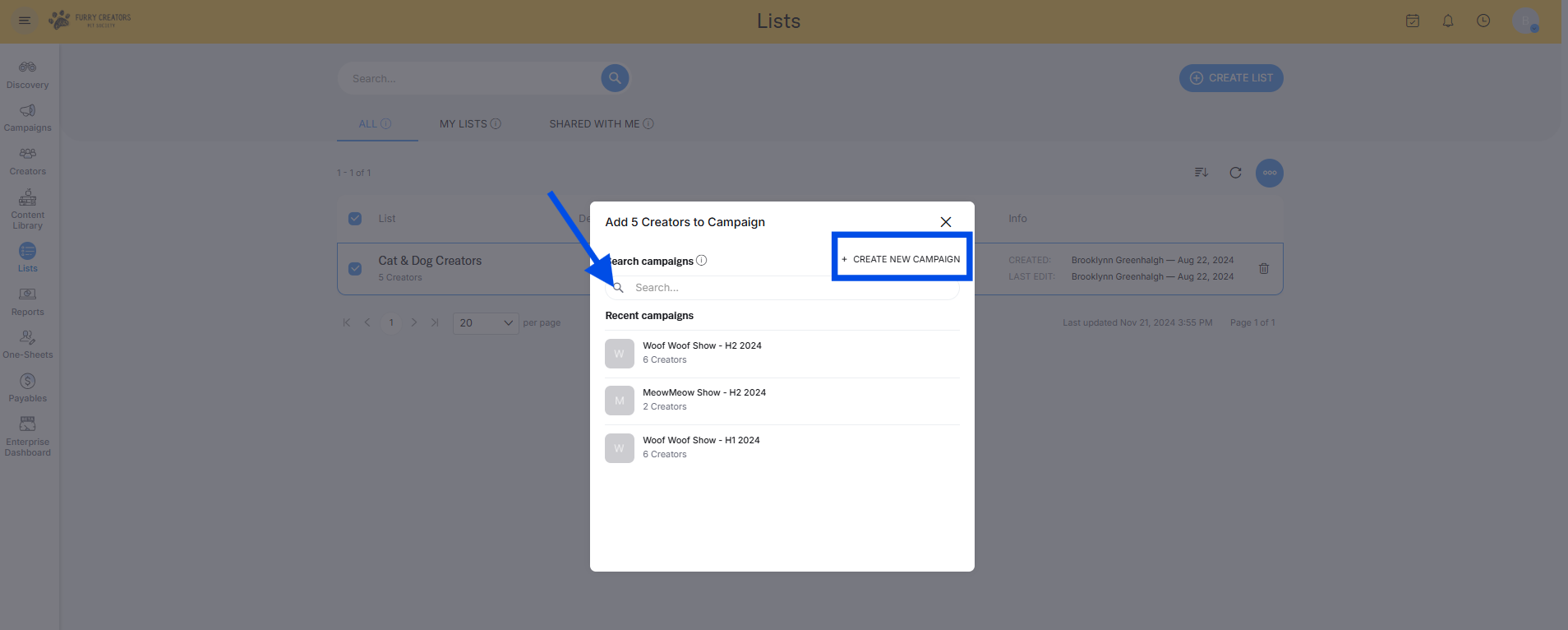Open the three-dots more actions menu

1269,173
